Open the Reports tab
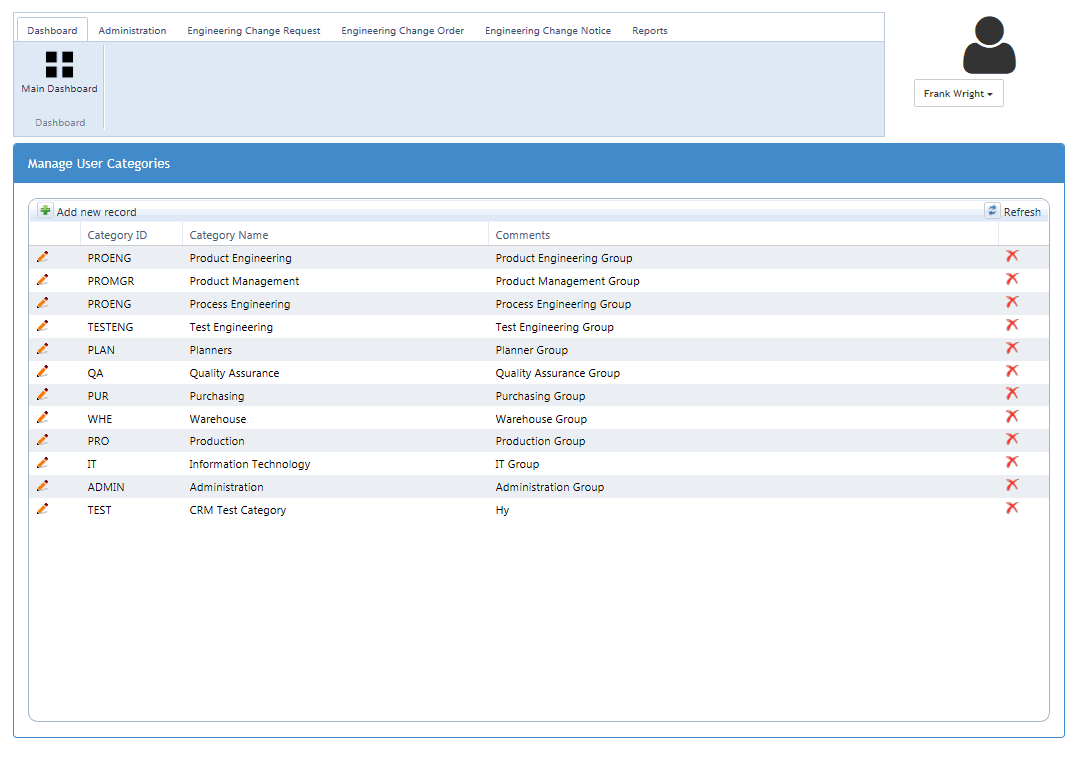 click(650, 30)
